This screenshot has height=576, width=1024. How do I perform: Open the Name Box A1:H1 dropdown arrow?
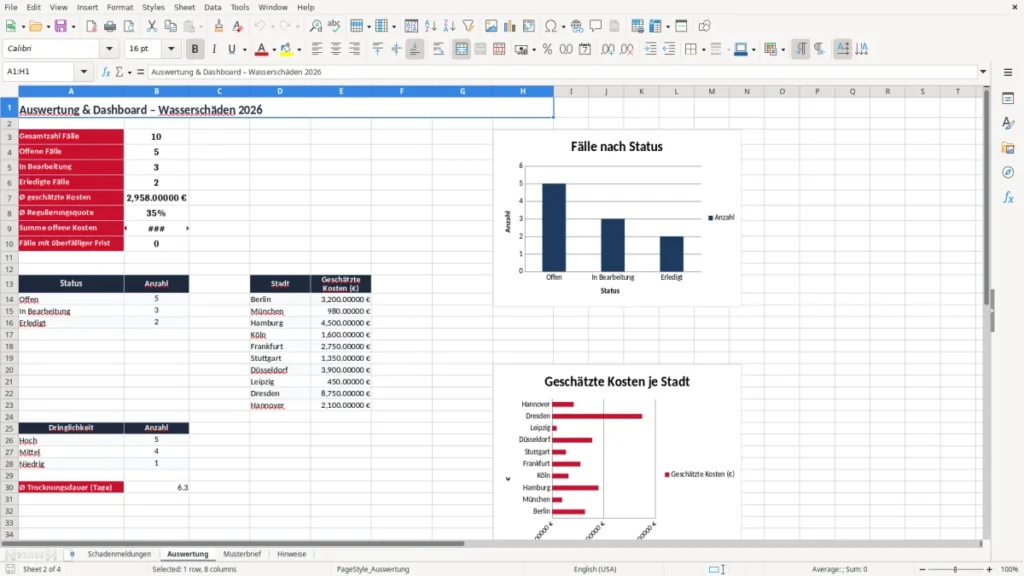point(84,72)
